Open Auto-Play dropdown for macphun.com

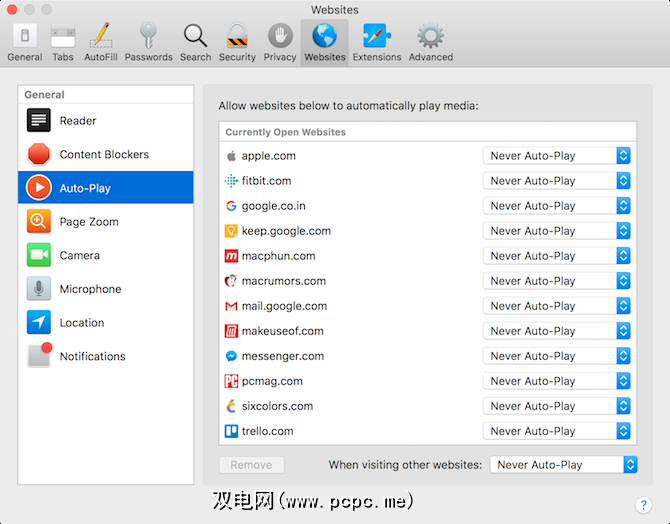pos(557,256)
